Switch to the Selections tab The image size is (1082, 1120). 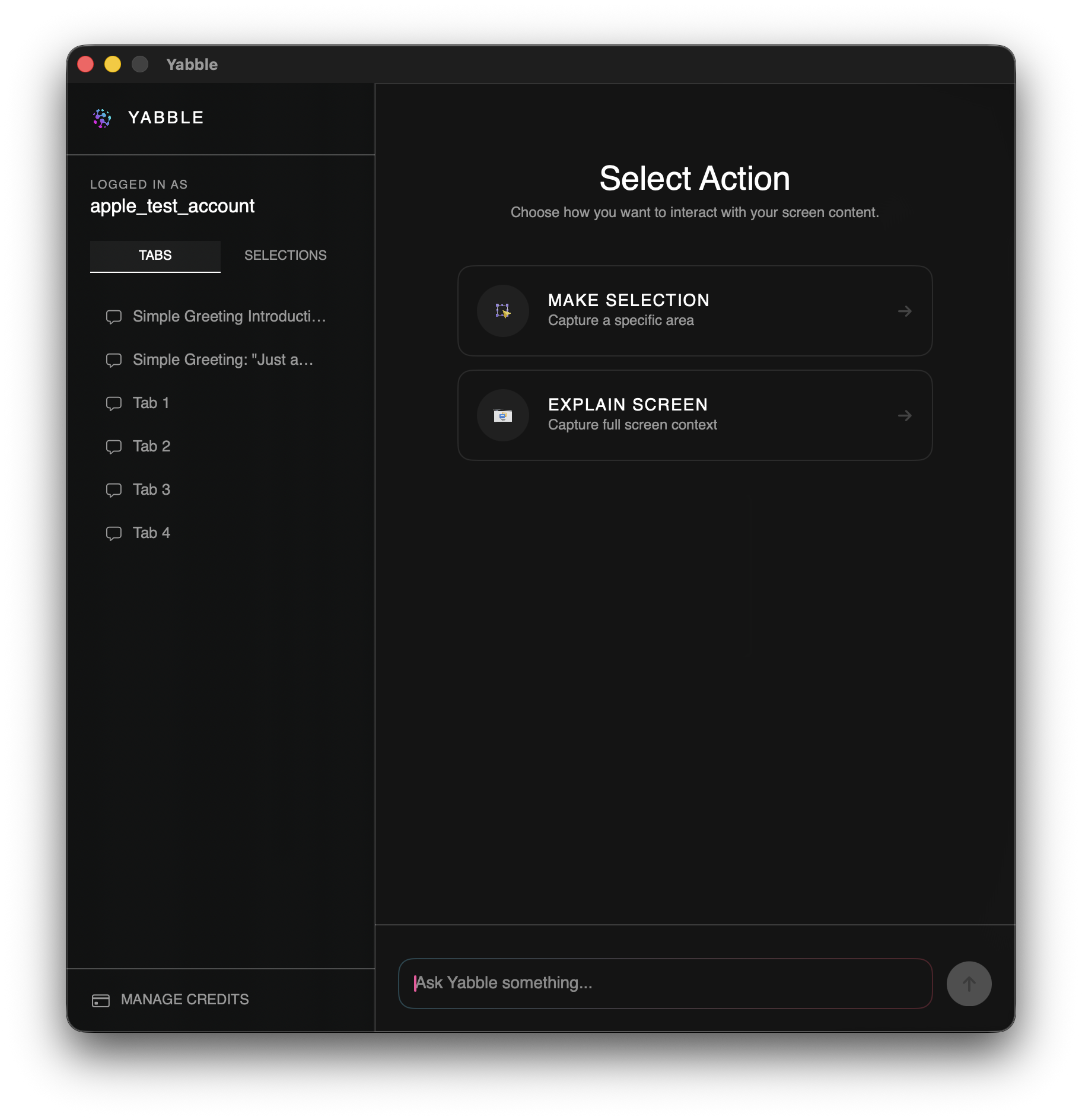[285, 255]
